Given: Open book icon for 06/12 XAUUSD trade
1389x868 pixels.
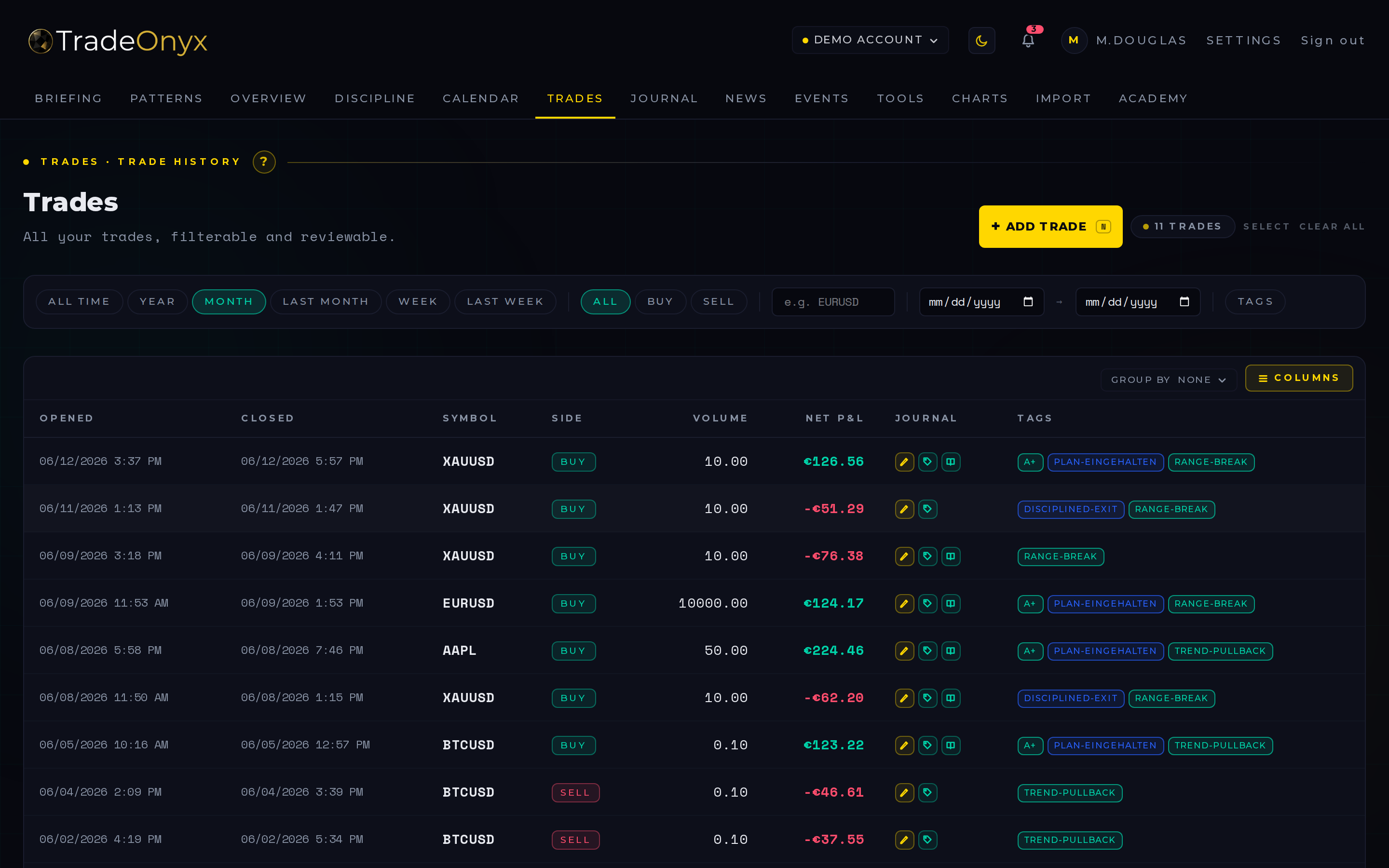Looking at the screenshot, I should (x=951, y=461).
